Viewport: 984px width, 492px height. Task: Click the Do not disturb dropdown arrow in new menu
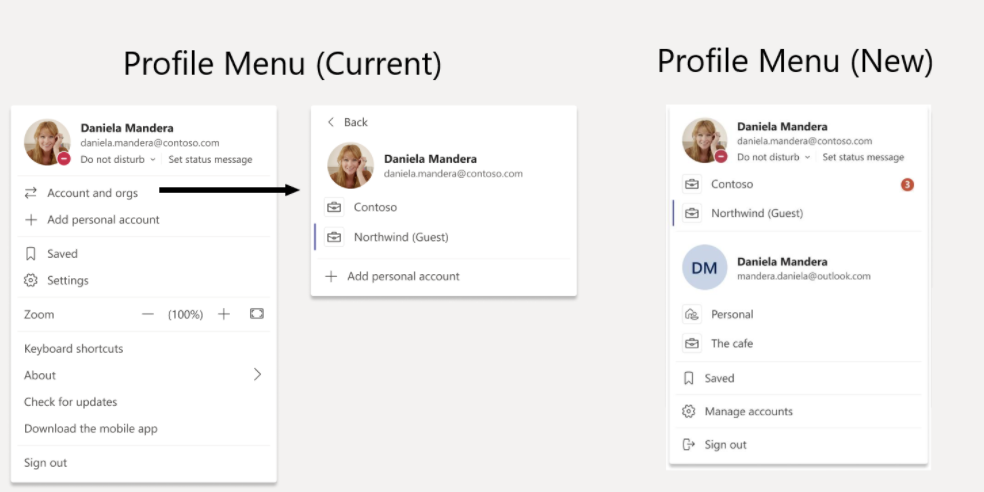pyautogui.click(x=808, y=157)
